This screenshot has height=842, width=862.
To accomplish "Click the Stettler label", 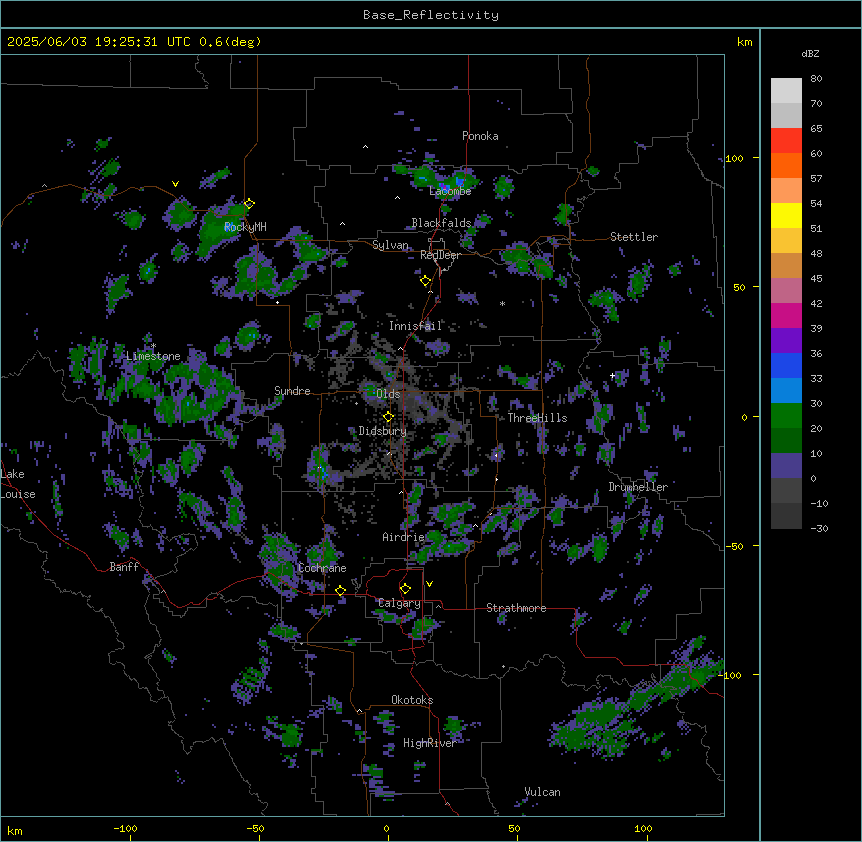I will tap(634, 237).
